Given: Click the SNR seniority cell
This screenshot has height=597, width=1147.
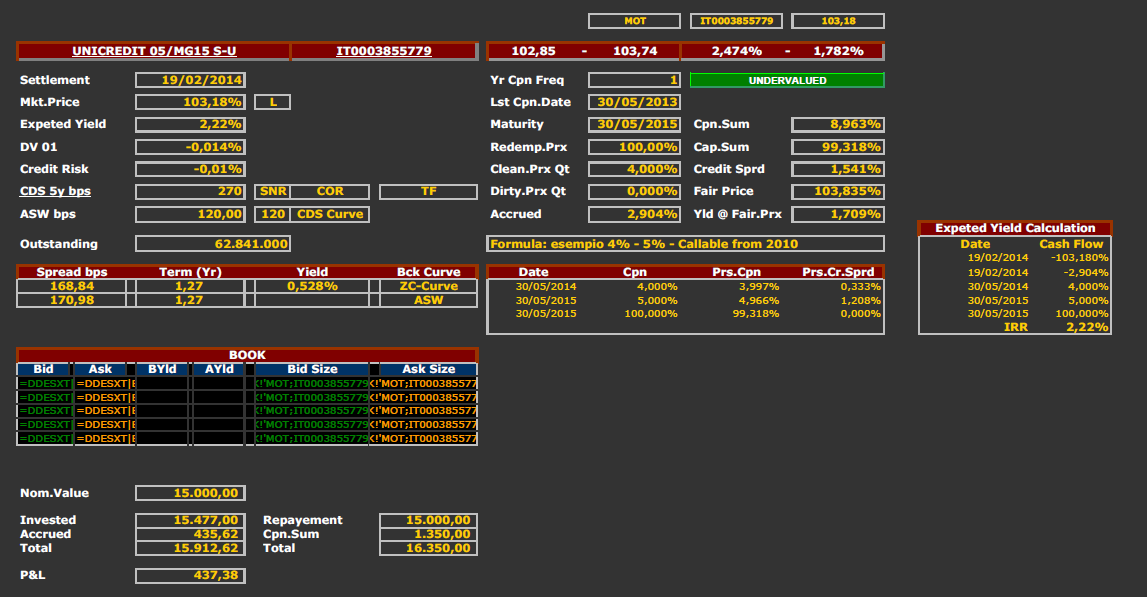Looking at the screenshot, I should click(x=273, y=192).
